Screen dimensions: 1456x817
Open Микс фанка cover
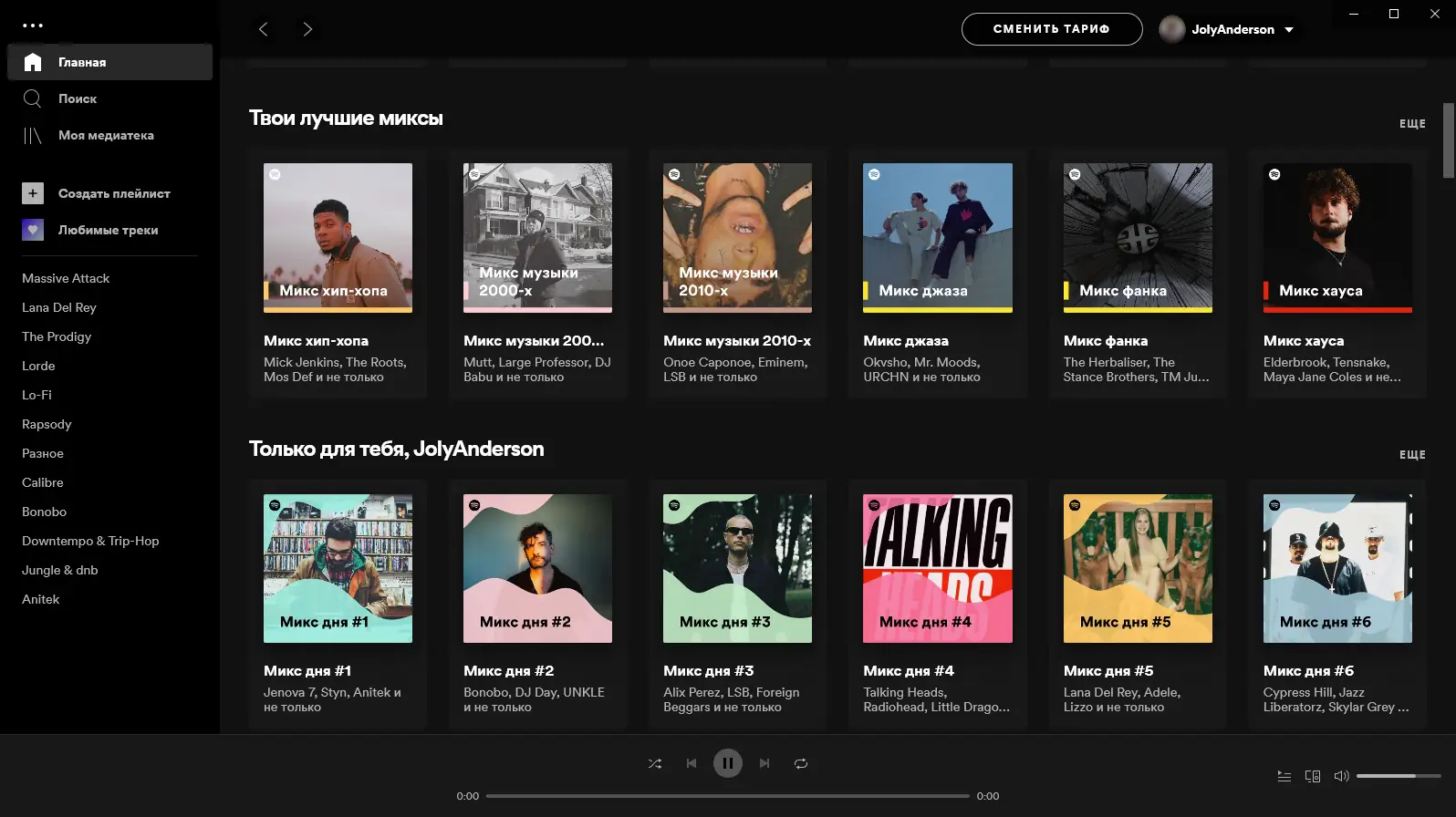click(x=1138, y=238)
